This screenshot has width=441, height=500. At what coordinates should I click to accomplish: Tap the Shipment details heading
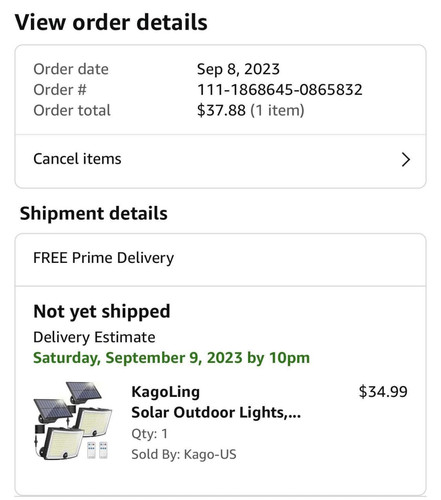[x=93, y=213]
